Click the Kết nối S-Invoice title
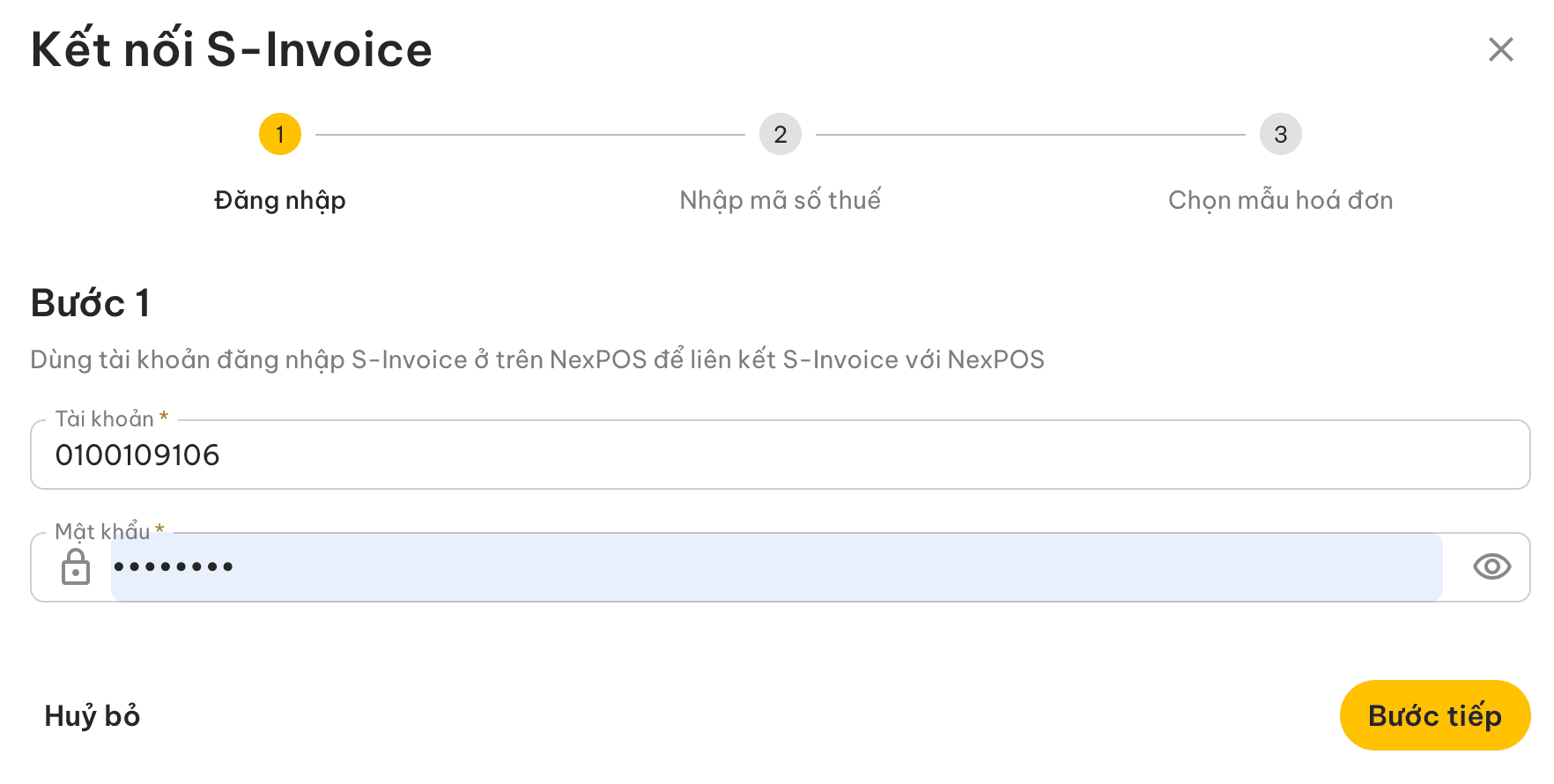 click(x=232, y=48)
